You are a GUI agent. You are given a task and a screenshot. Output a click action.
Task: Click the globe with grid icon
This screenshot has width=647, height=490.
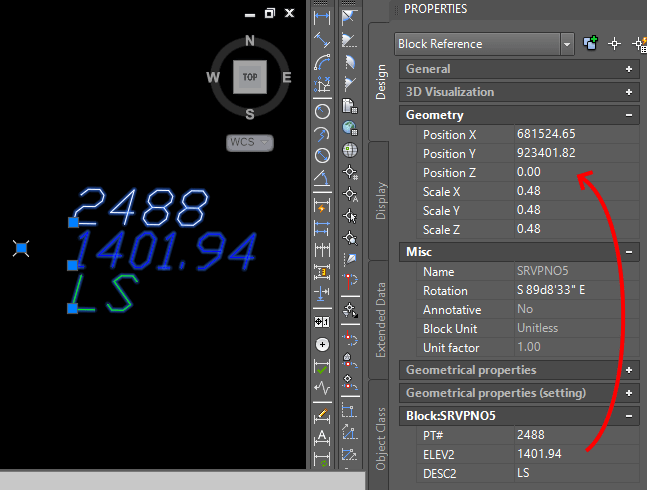tap(350, 128)
